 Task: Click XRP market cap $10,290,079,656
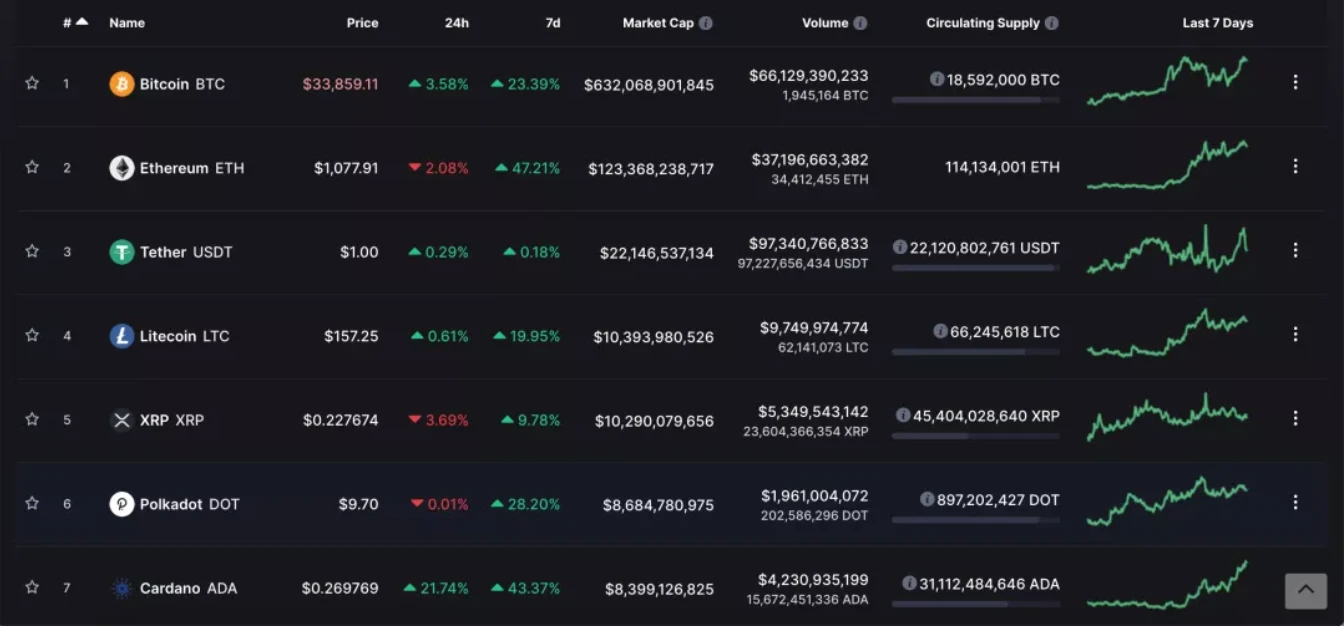(x=655, y=421)
